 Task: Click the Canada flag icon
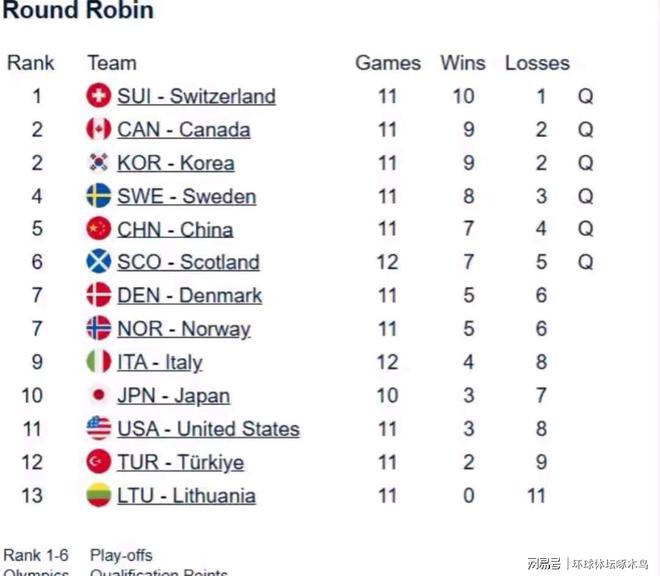(98, 129)
